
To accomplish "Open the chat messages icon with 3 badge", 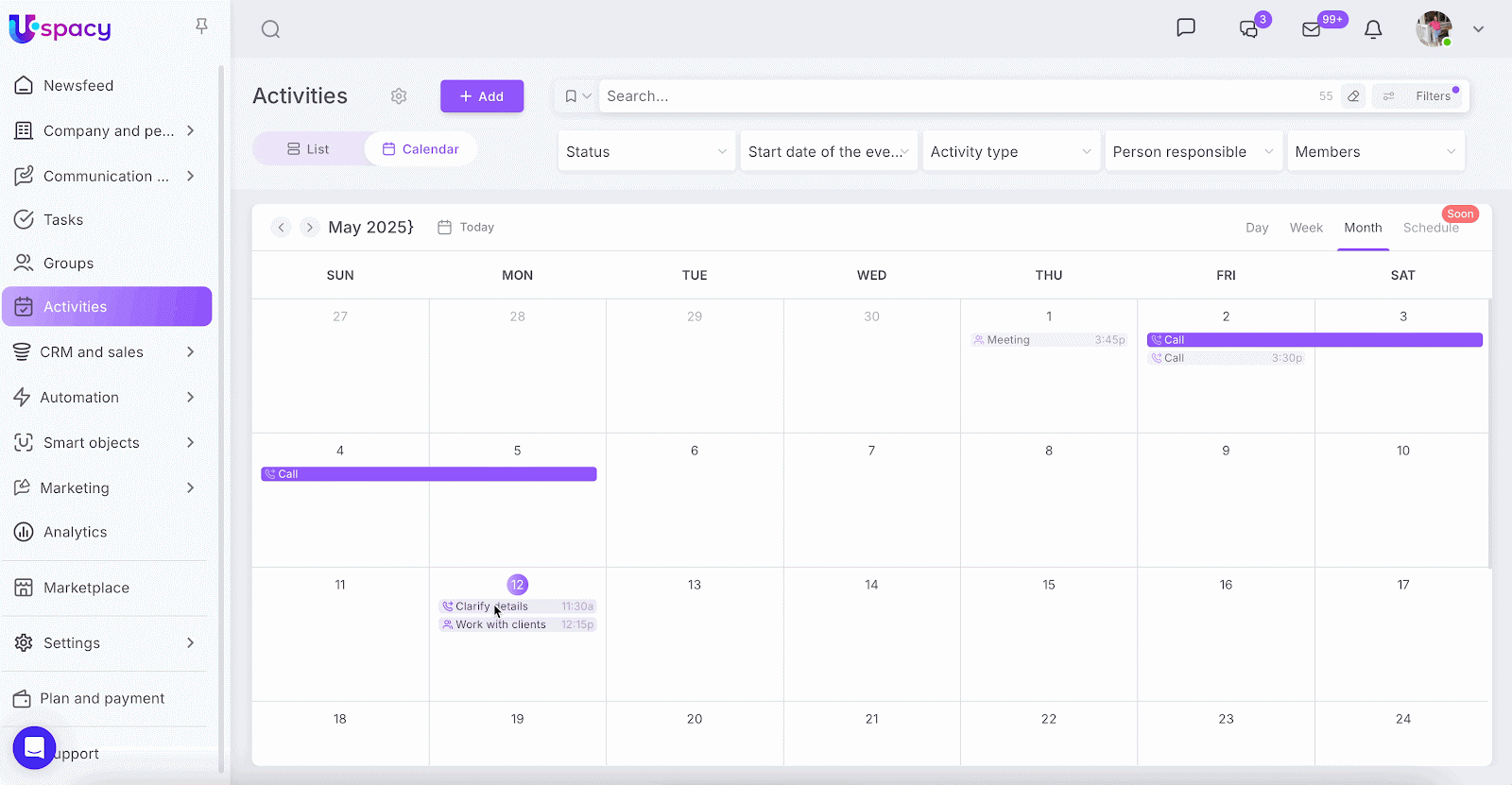I will point(1248,29).
